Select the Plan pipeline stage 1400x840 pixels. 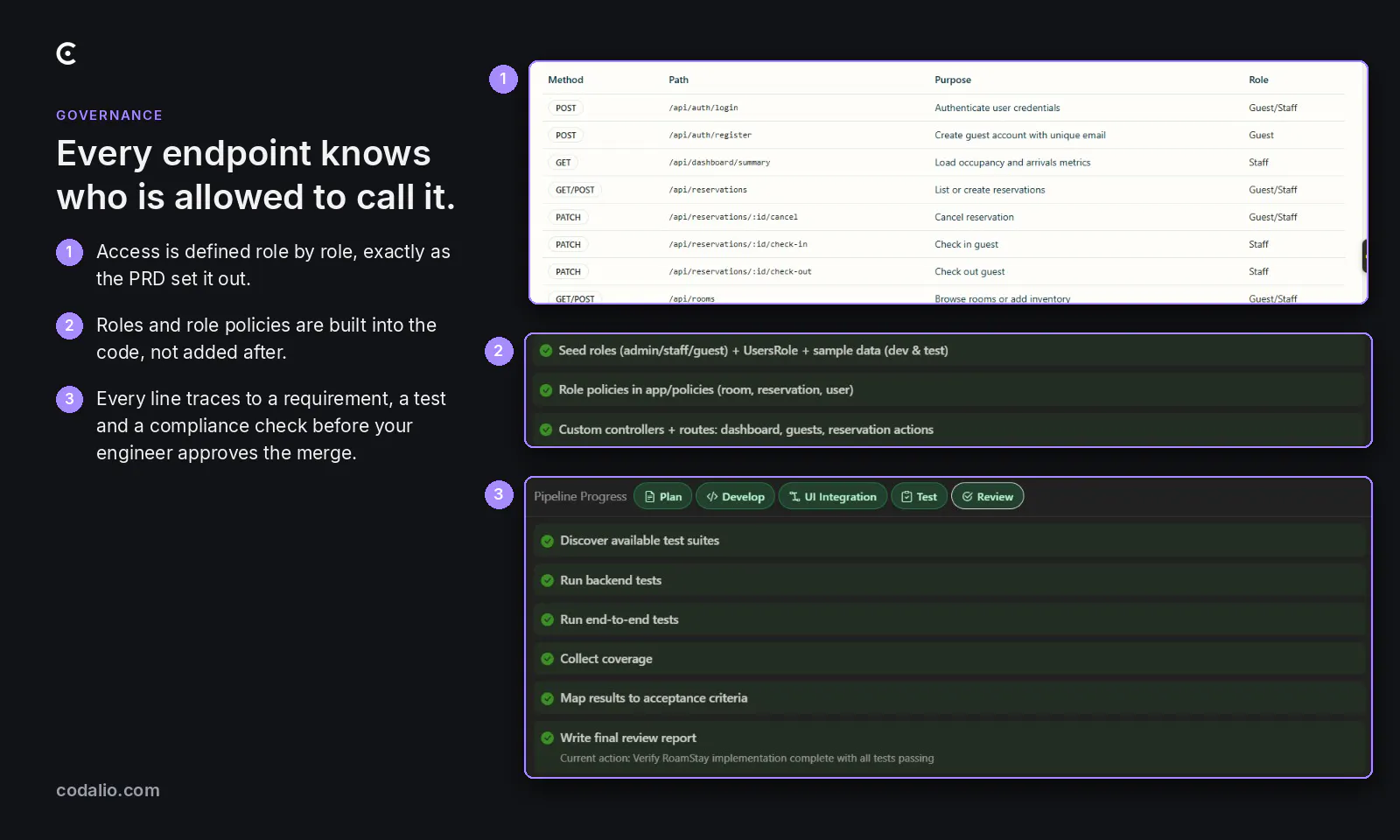point(662,496)
